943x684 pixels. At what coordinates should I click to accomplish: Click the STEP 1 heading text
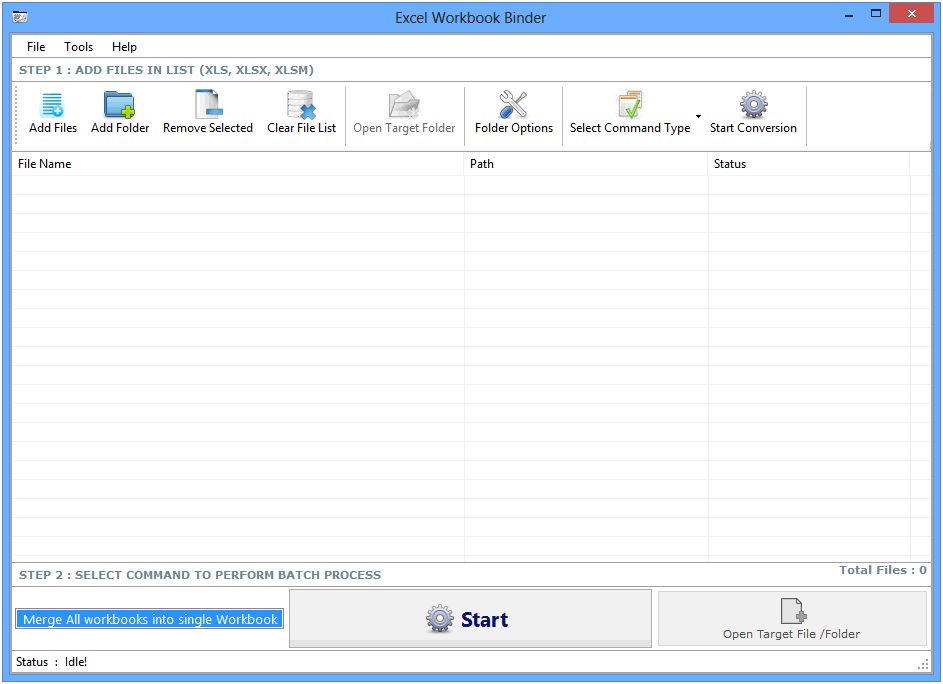point(166,70)
